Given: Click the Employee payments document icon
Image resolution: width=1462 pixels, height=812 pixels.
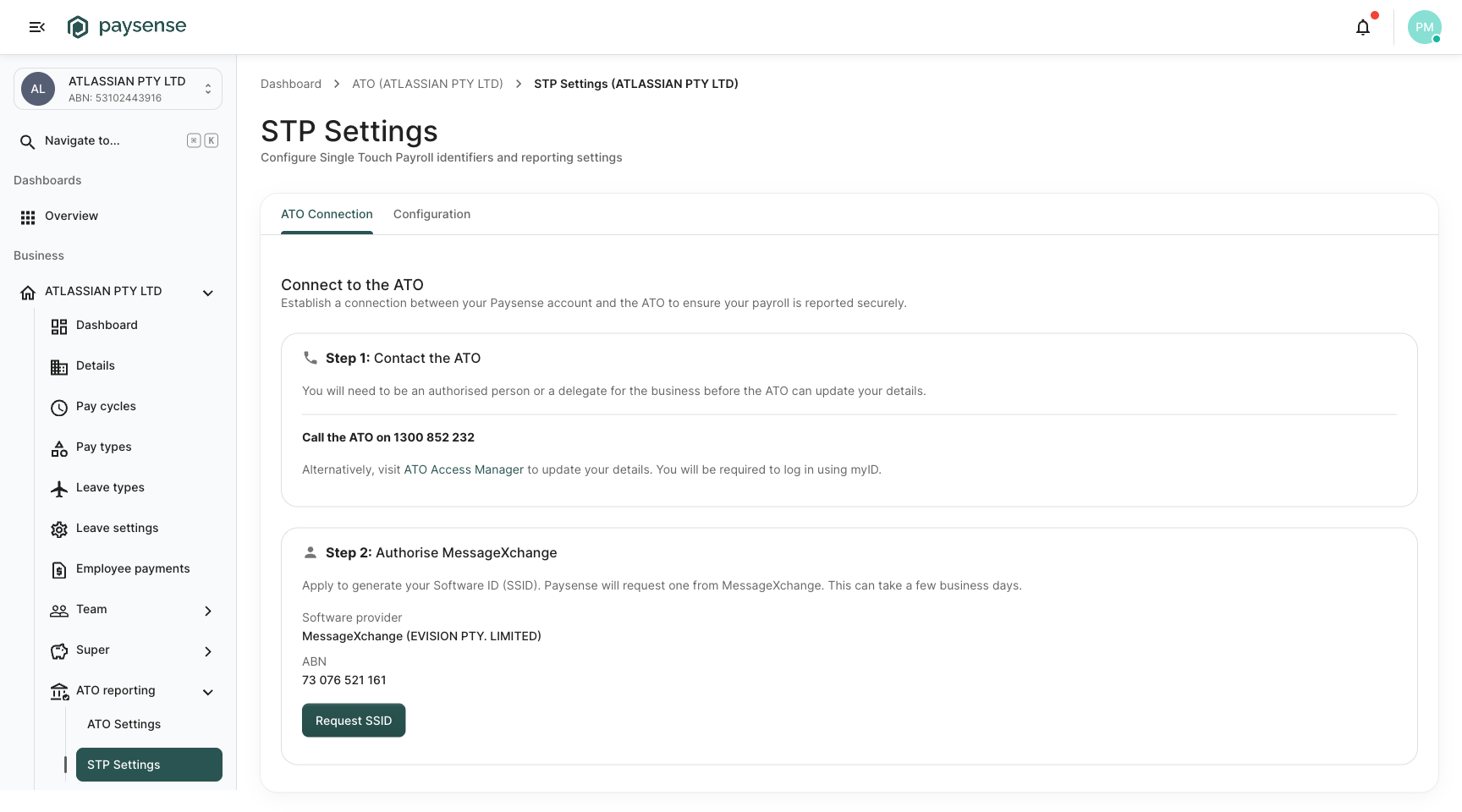Looking at the screenshot, I should [x=59, y=570].
